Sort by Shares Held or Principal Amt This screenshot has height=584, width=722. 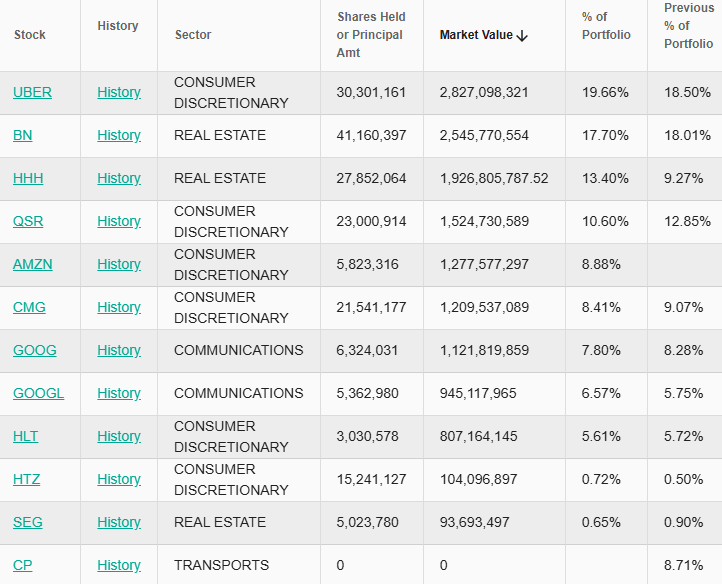click(x=371, y=35)
